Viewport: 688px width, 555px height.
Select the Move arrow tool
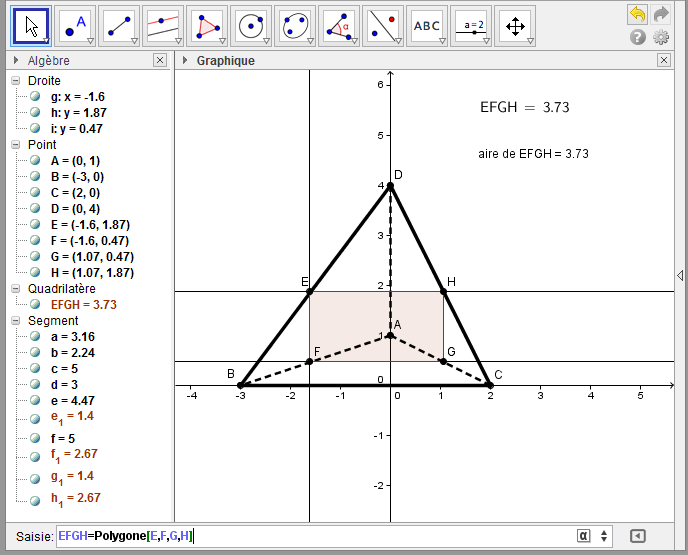tap(30, 26)
